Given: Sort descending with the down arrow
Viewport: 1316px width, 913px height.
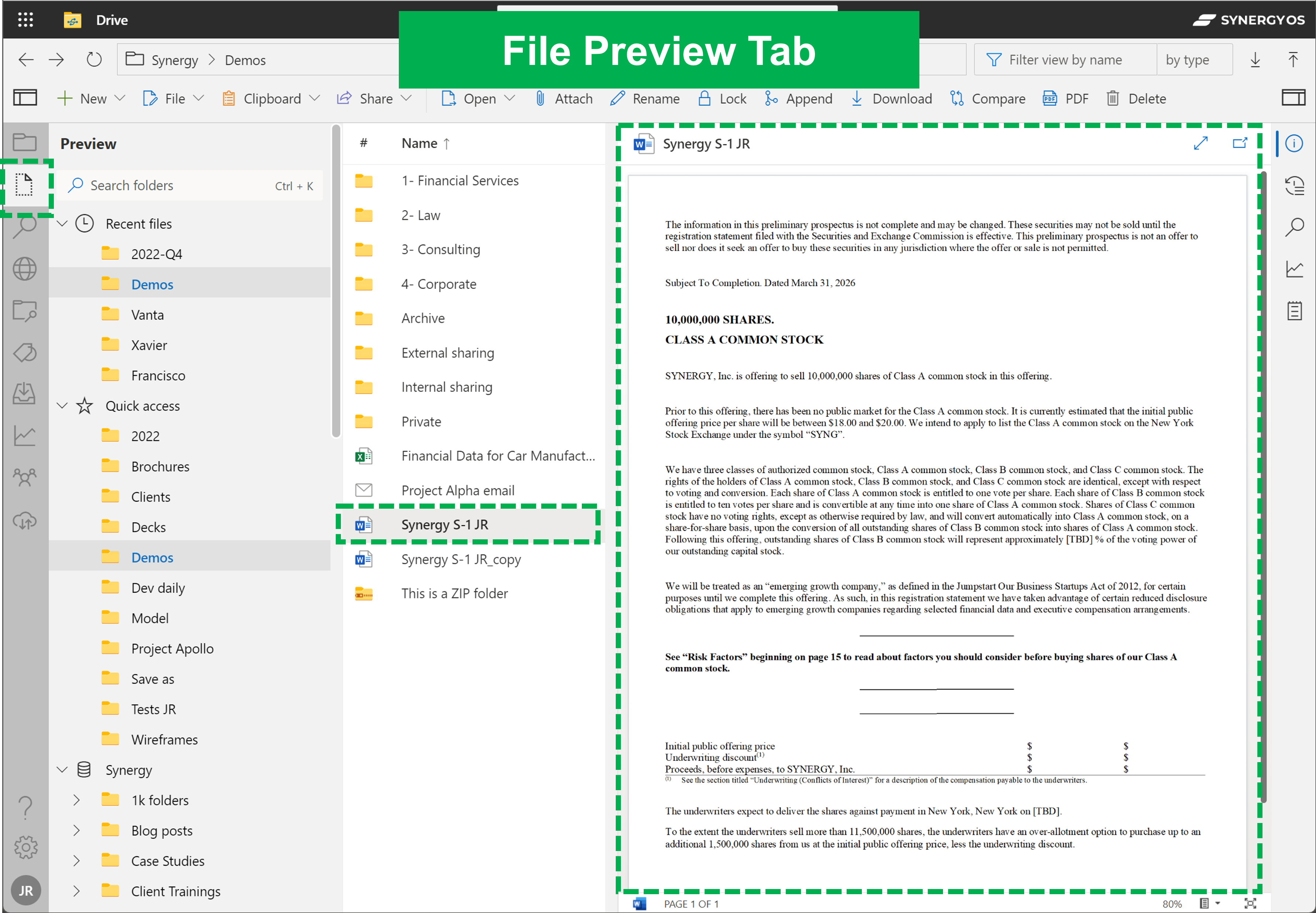Looking at the screenshot, I should pyautogui.click(x=1255, y=59).
